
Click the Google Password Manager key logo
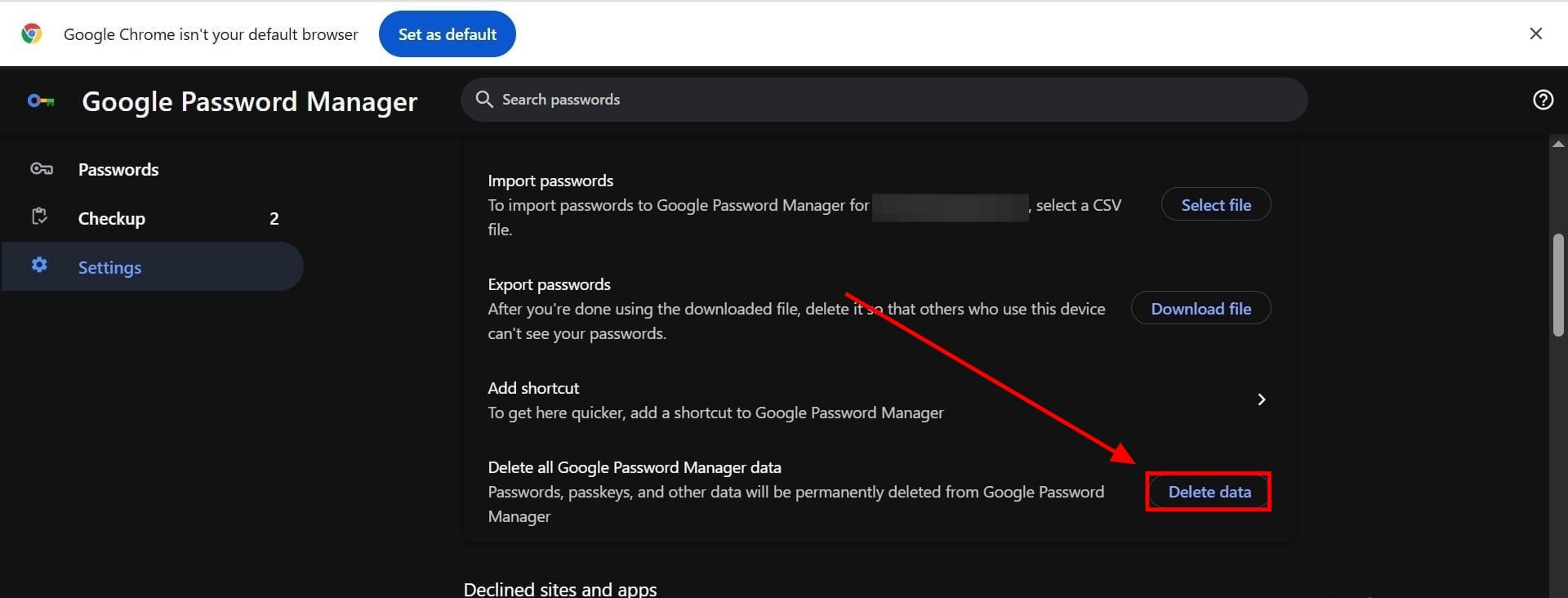coord(40,100)
